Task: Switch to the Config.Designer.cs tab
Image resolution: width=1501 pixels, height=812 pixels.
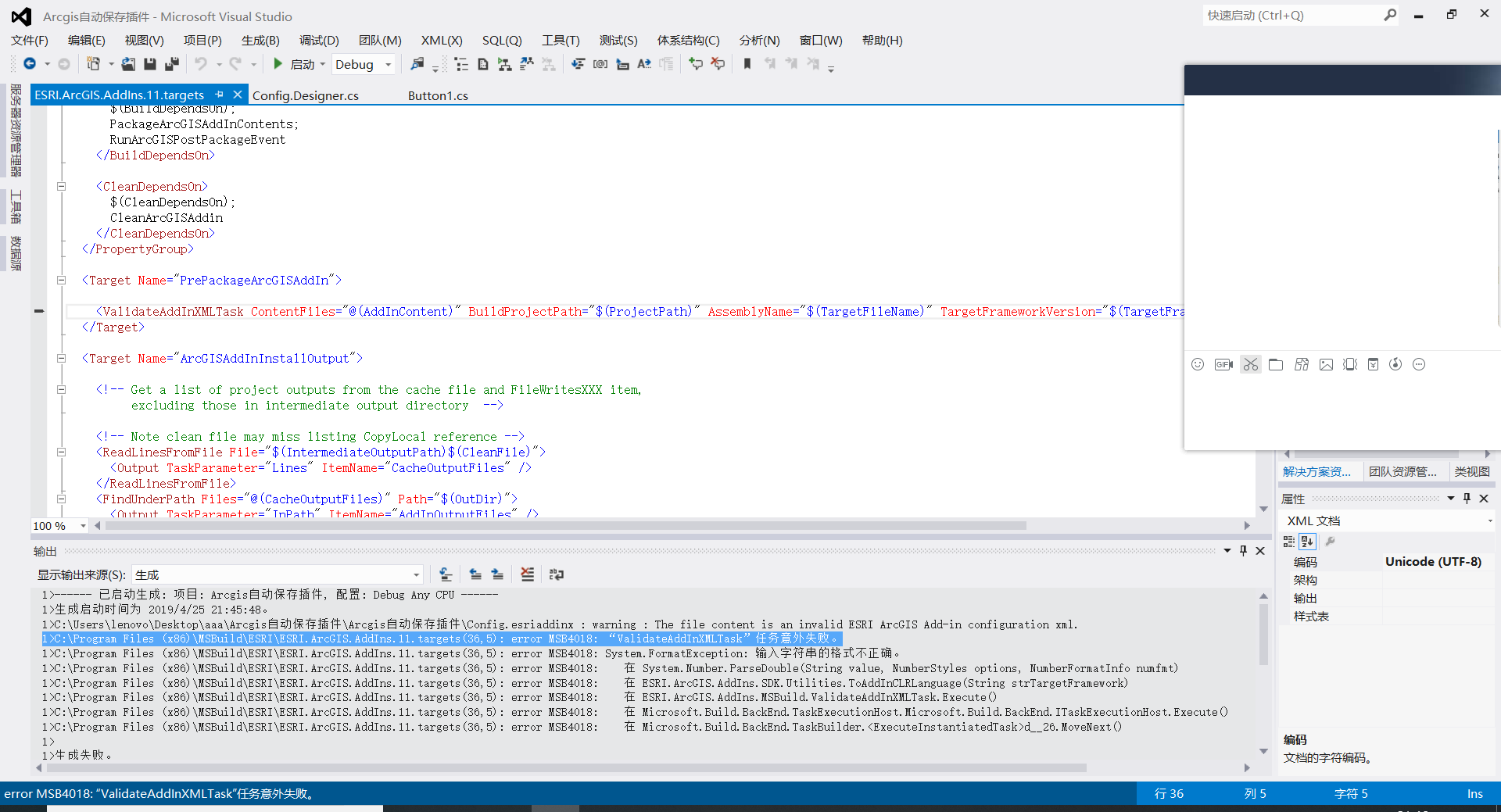Action: [x=306, y=95]
